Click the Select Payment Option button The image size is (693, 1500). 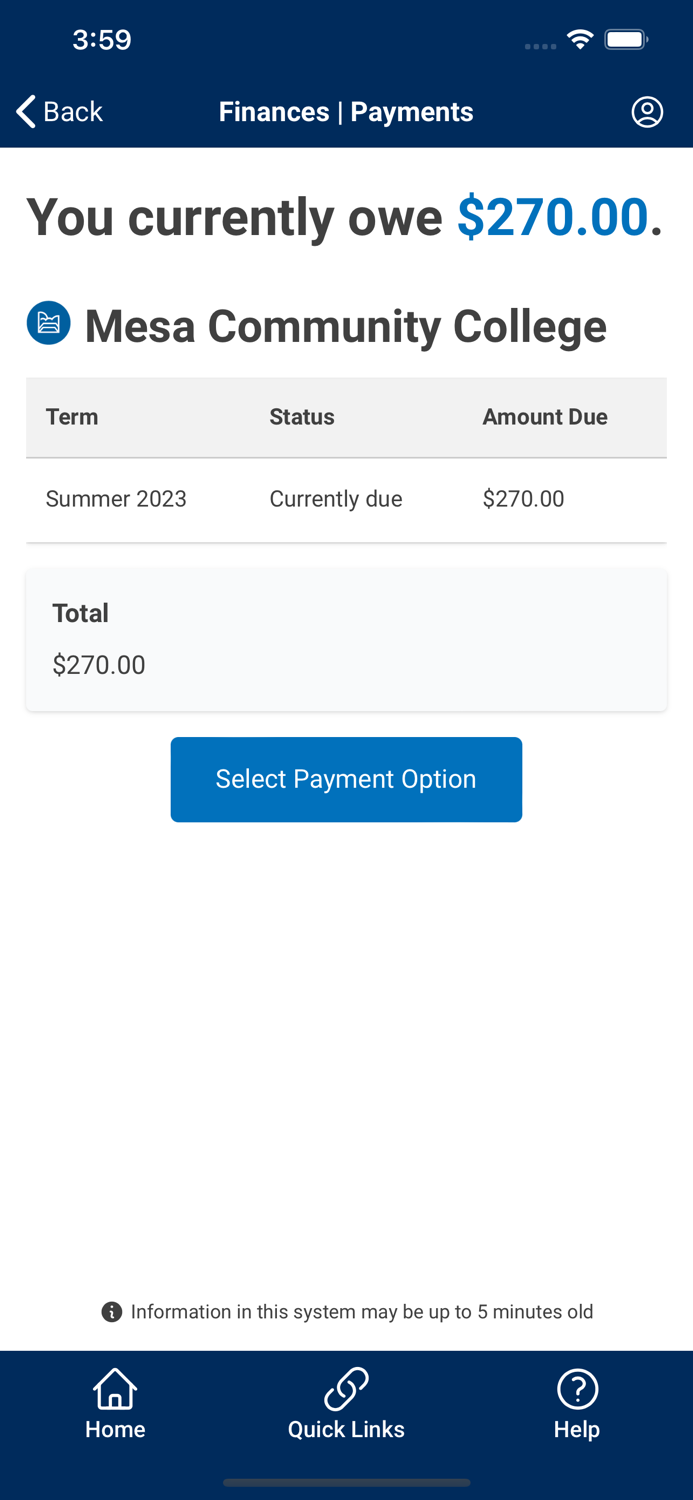click(346, 779)
